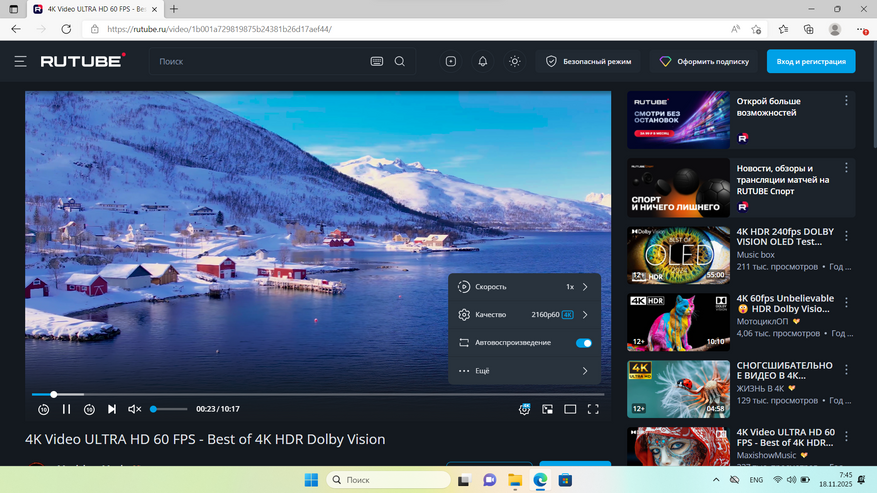Click Оформить подписку button

(x=704, y=61)
